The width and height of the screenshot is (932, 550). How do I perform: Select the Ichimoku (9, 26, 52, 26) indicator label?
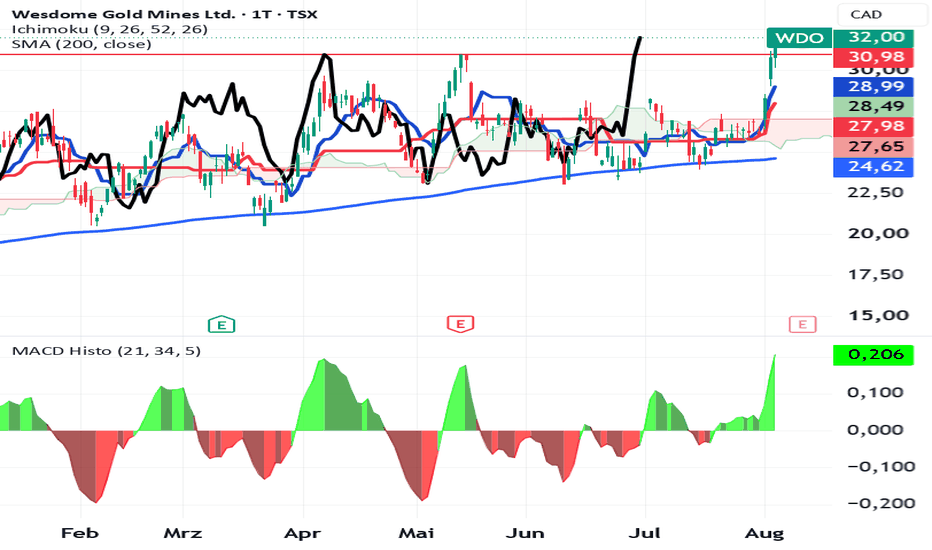pyautogui.click(x=110, y=29)
